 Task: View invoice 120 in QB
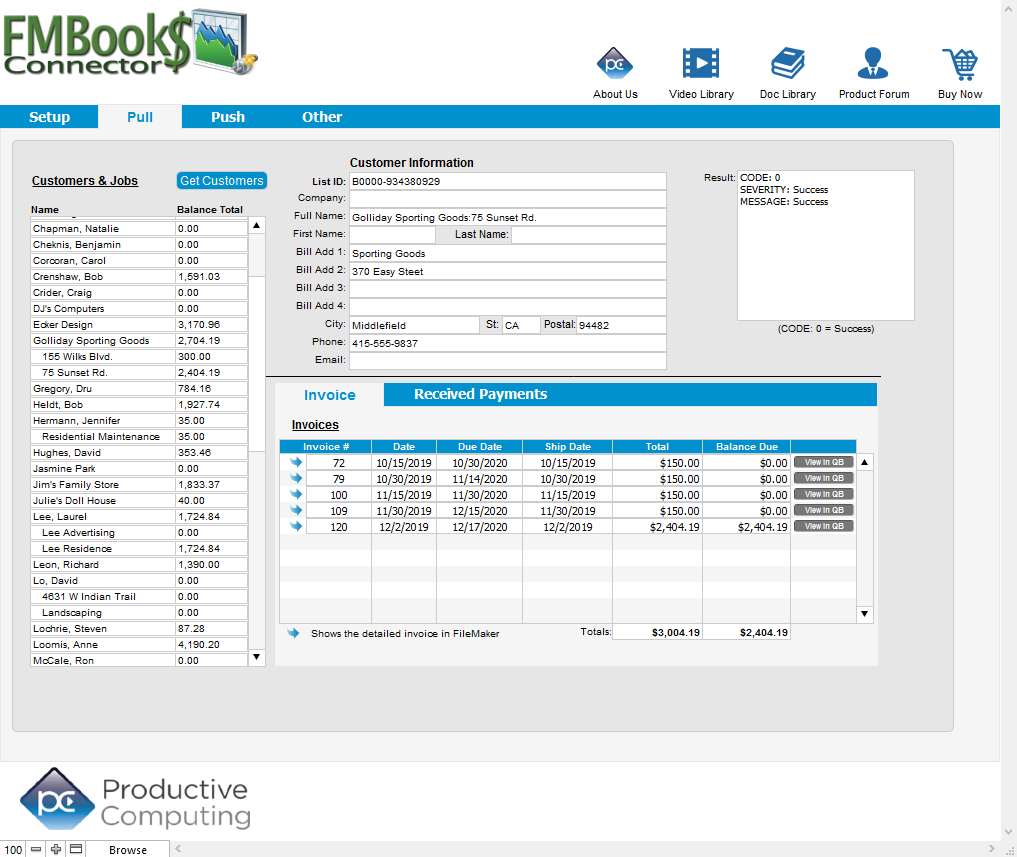click(824, 526)
